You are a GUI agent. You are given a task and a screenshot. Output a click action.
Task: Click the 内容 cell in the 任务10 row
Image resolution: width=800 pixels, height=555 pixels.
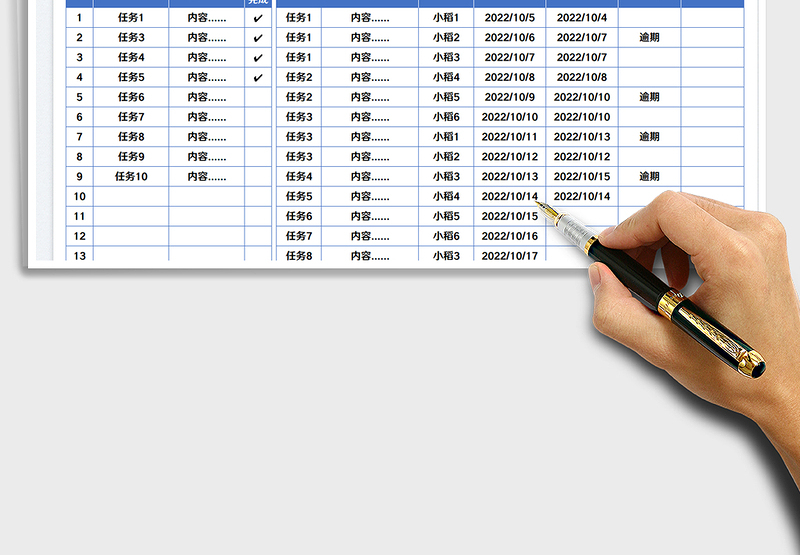207,176
